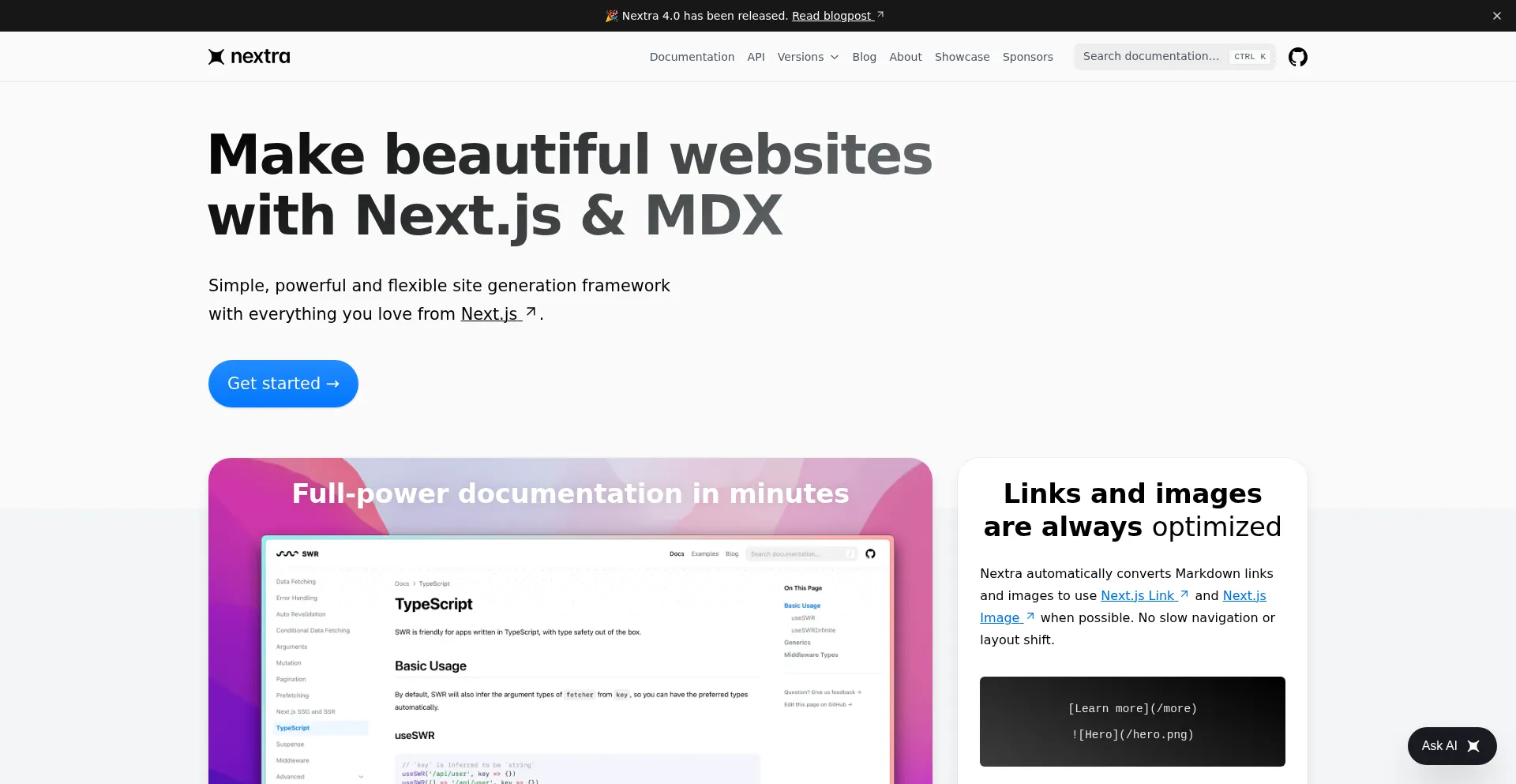Dismiss the release announcement banner
Viewport: 1516px width, 784px height.
point(1496,16)
